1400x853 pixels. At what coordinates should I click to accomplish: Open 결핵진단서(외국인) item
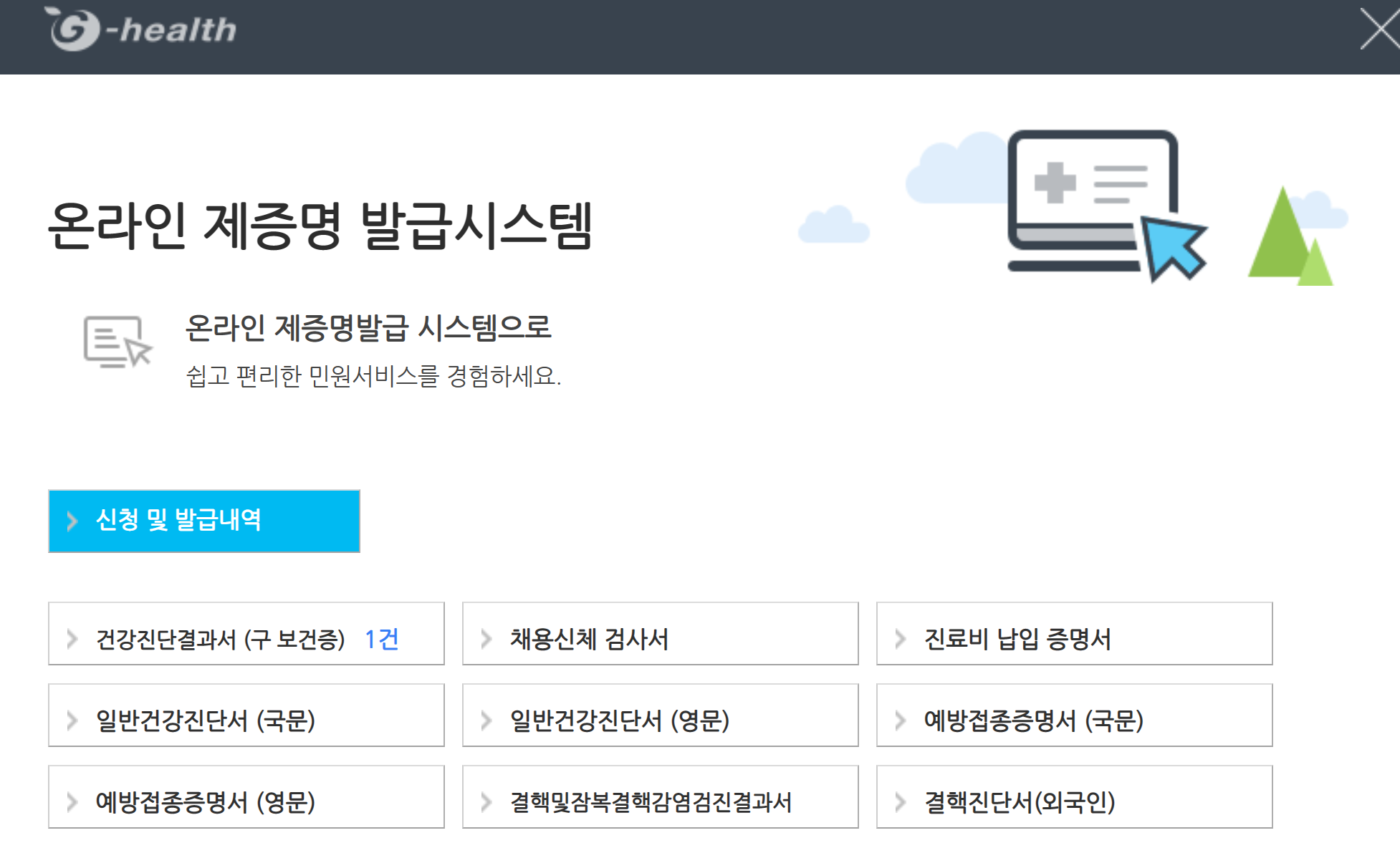click(x=1020, y=801)
